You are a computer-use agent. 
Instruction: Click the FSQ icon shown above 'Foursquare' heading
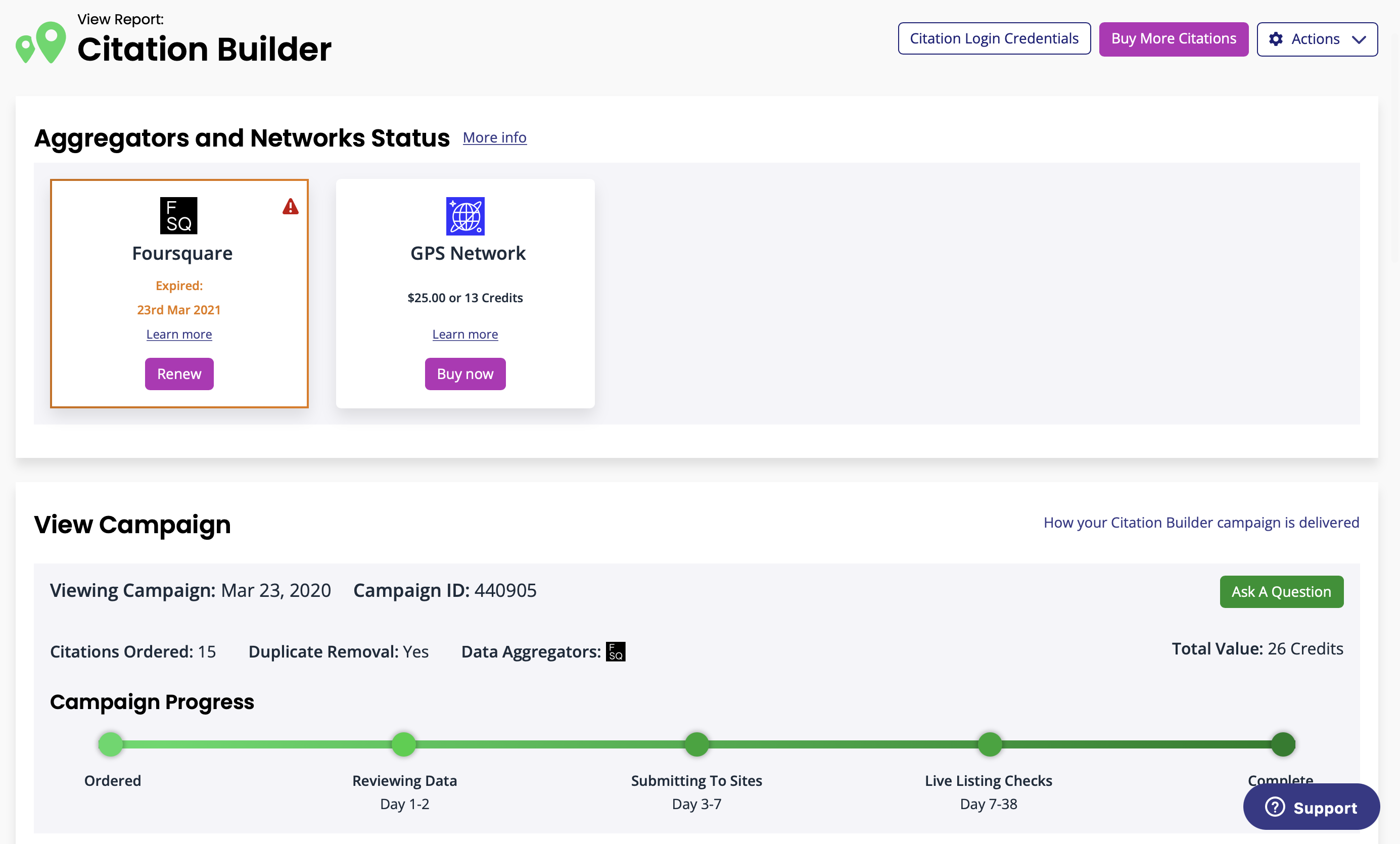coord(178,215)
